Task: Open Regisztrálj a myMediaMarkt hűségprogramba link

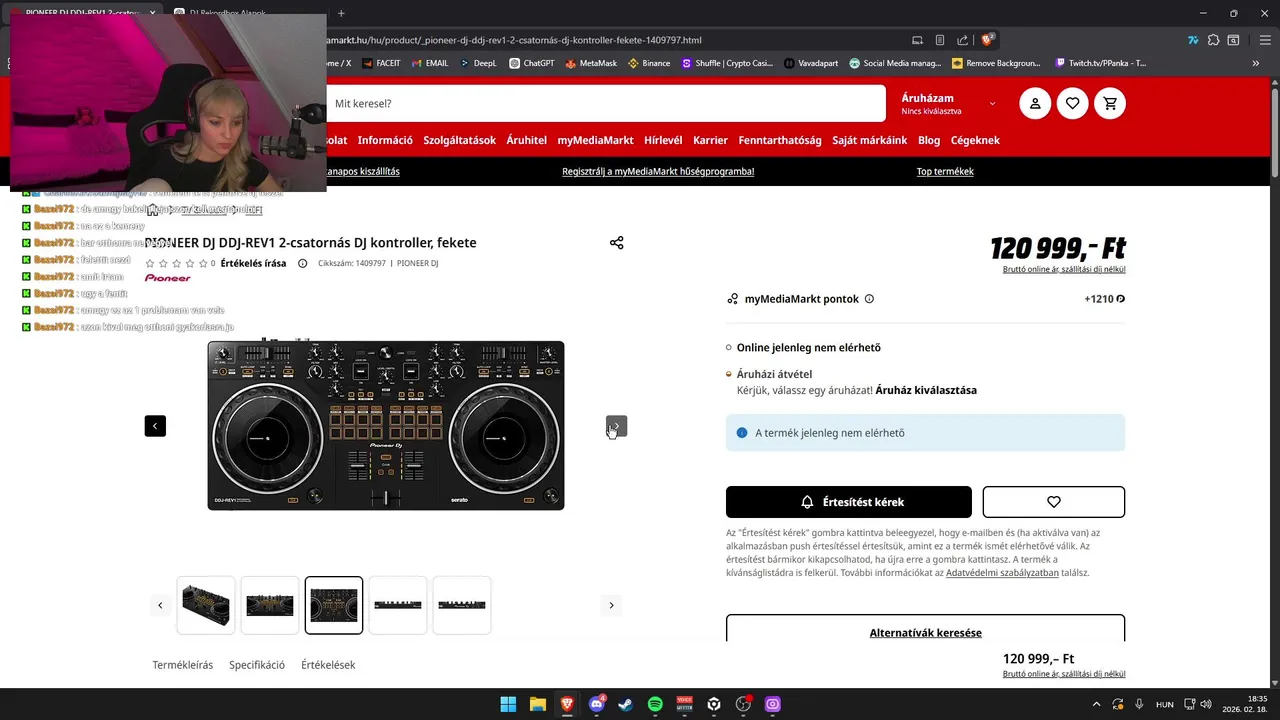Action: 658,171
